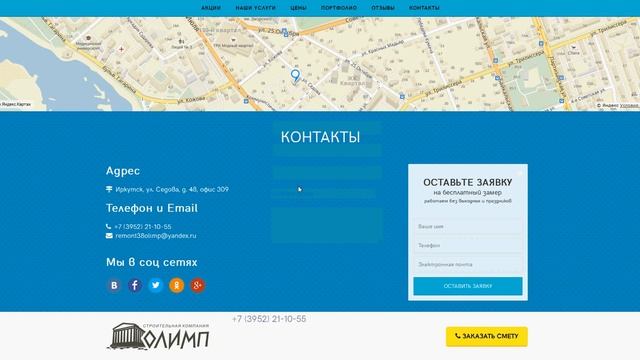Image resolution: width=640 pixels, height=360 pixels.
Task: Click the Телефон и Email heading
Action: click(152, 208)
